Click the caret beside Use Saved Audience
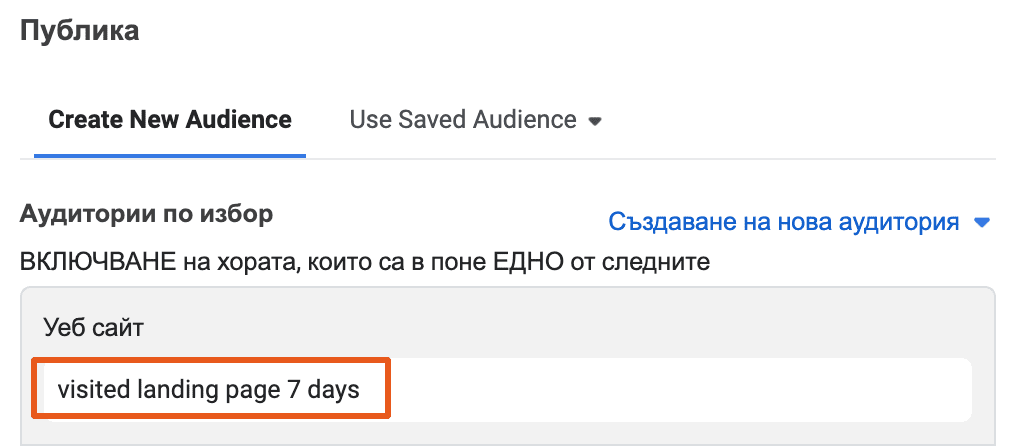This screenshot has width=1010, height=446. point(595,122)
